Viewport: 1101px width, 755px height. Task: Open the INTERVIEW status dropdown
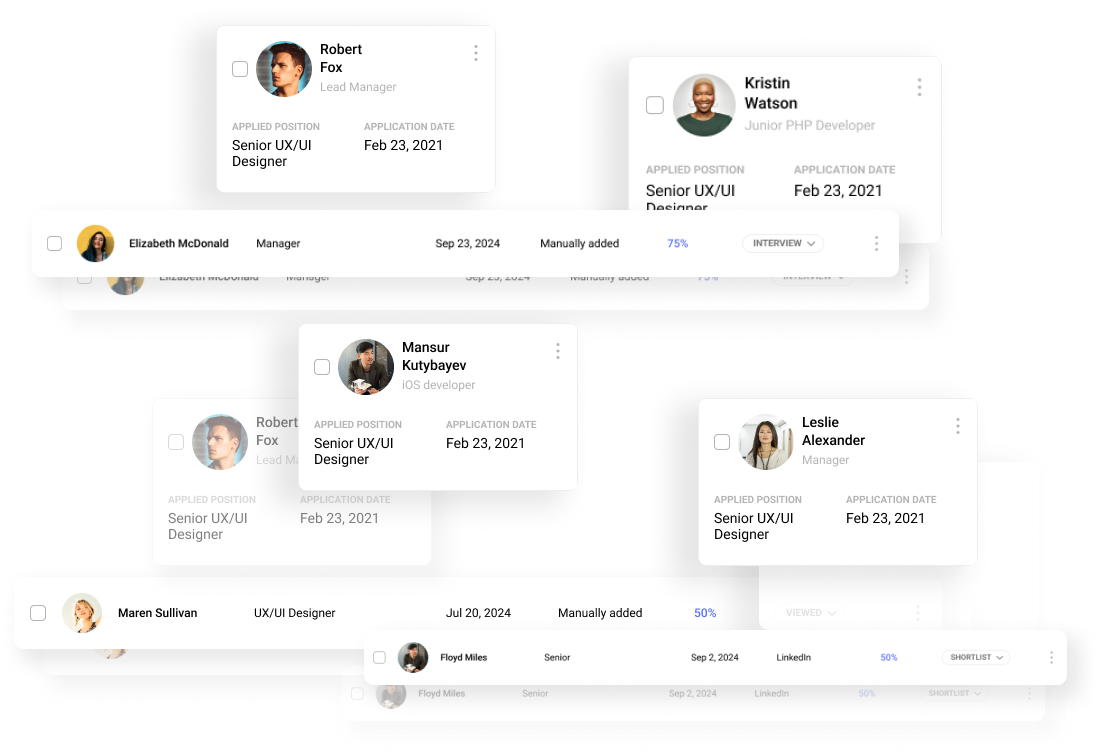coord(782,243)
